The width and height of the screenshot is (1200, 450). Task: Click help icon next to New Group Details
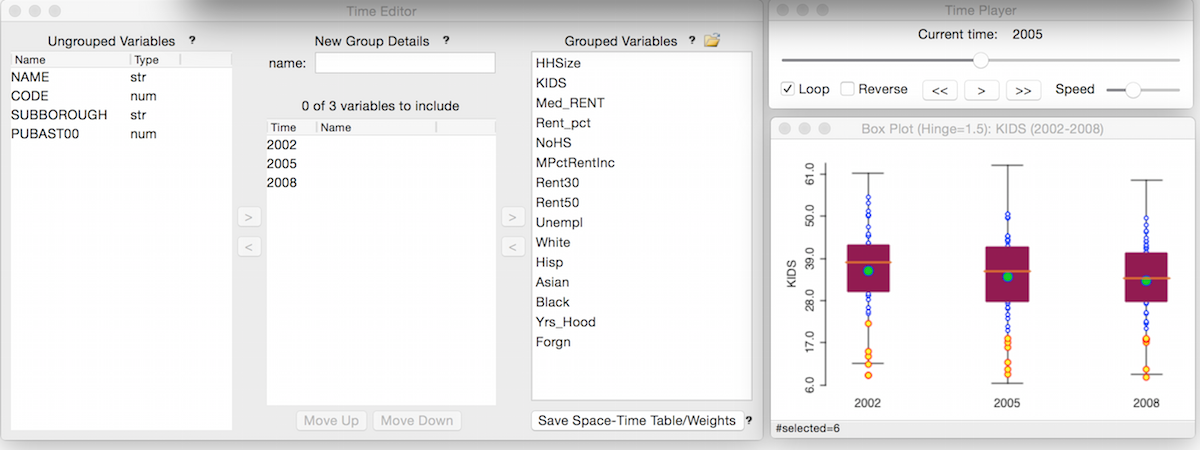[x=446, y=41]
